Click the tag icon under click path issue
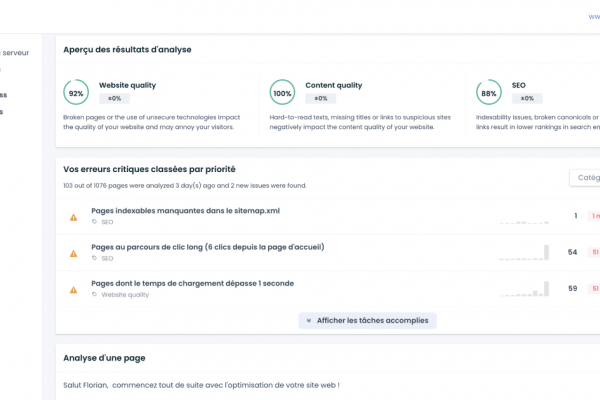This screenshot has height=400, width=600. [95, 258]
